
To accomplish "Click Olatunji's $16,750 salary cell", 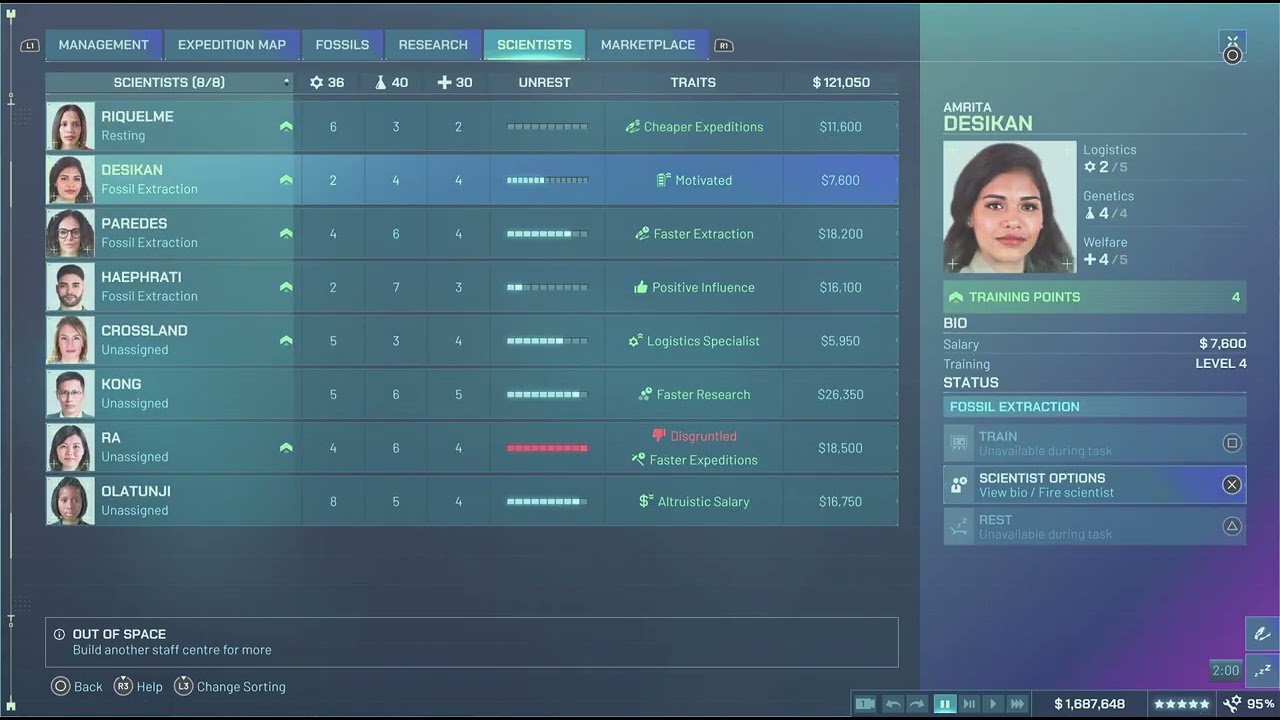I will [840, 501].
